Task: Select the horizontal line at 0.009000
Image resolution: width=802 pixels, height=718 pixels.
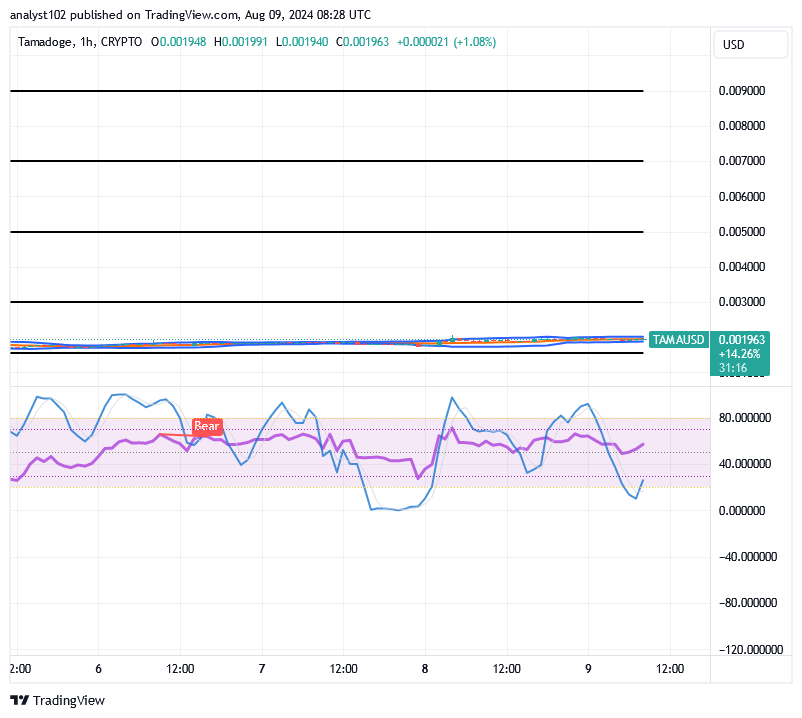Action: tap(326, 91)
